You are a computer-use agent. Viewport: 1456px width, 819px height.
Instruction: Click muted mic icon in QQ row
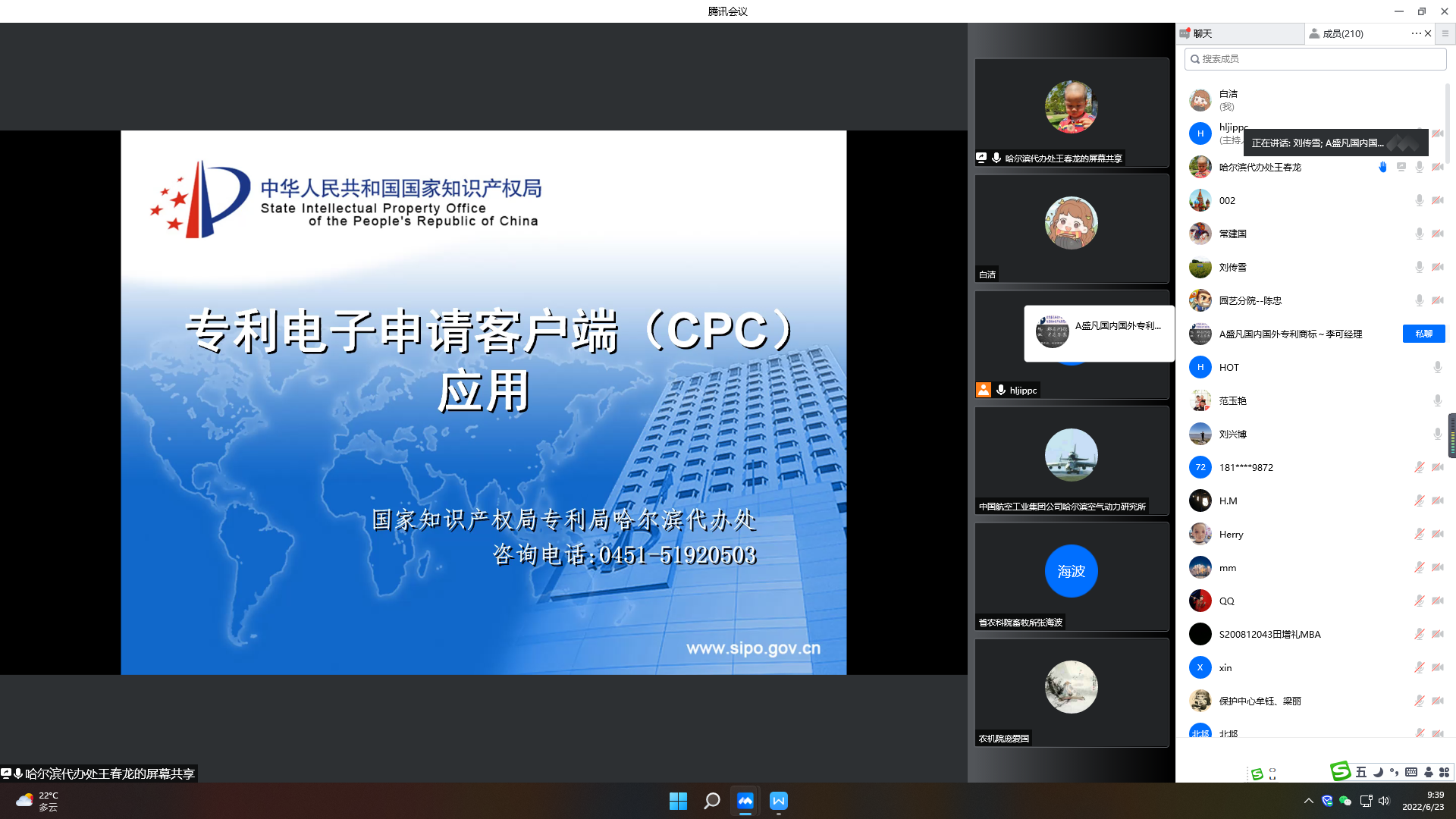1420,601
